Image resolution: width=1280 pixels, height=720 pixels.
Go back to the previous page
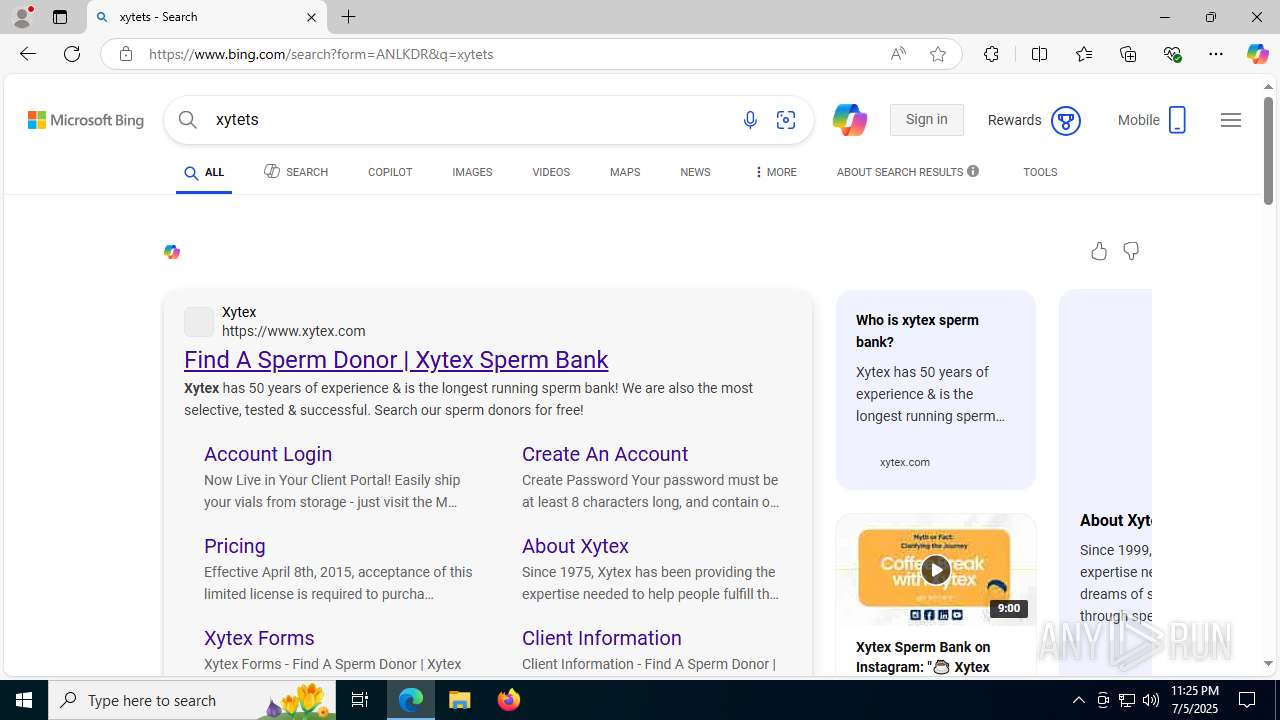pyautogui.click(x=28, y=54)
